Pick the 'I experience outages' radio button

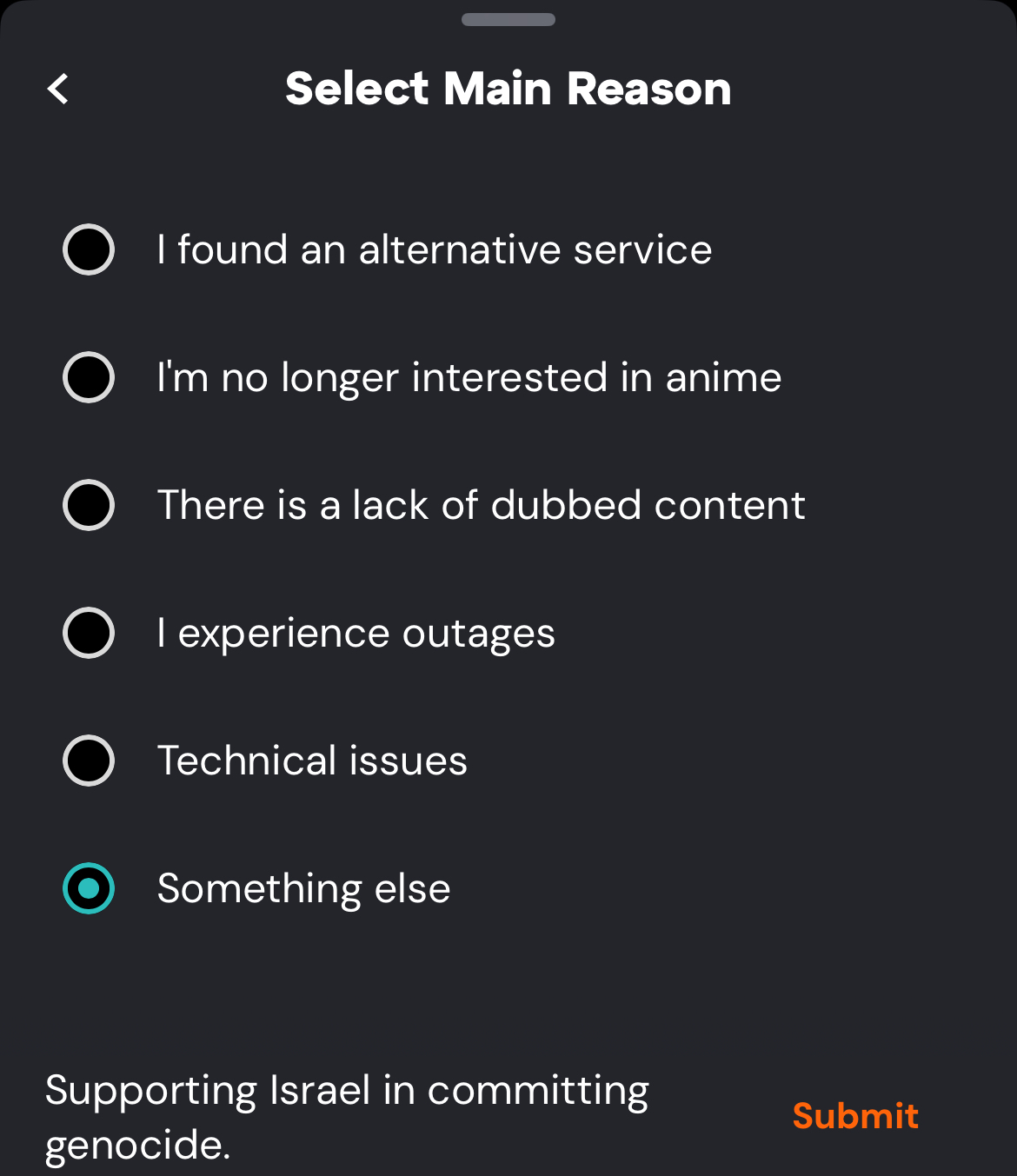coord(89,633)
